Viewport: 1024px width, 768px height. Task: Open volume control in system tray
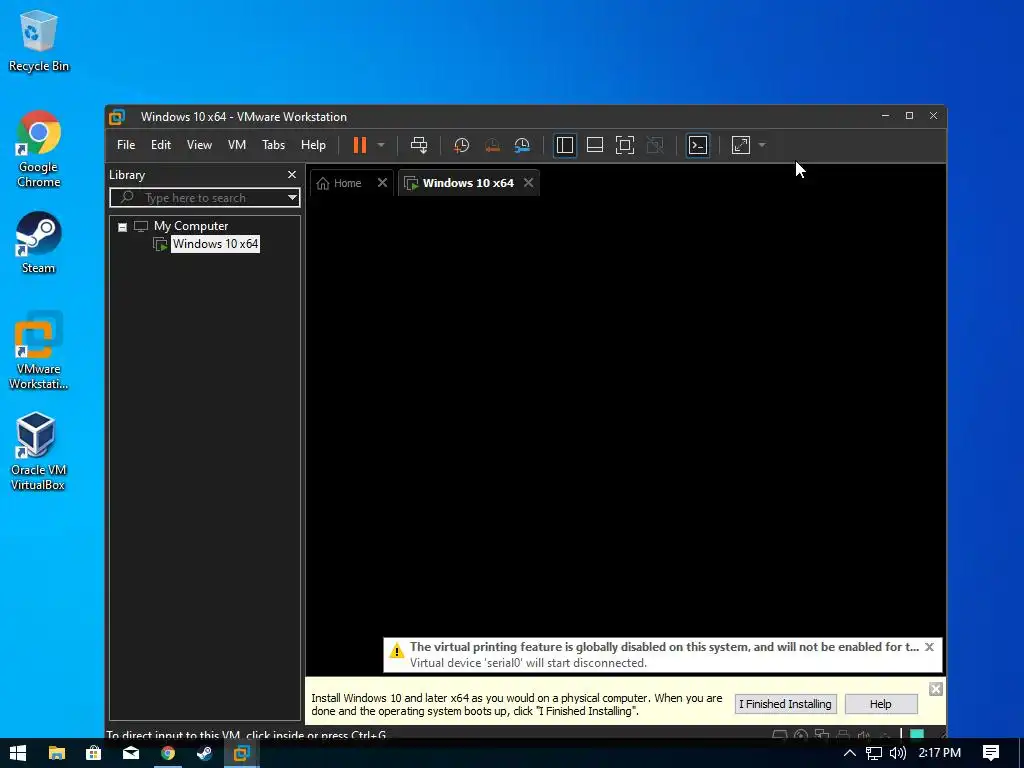coord(898,753)
